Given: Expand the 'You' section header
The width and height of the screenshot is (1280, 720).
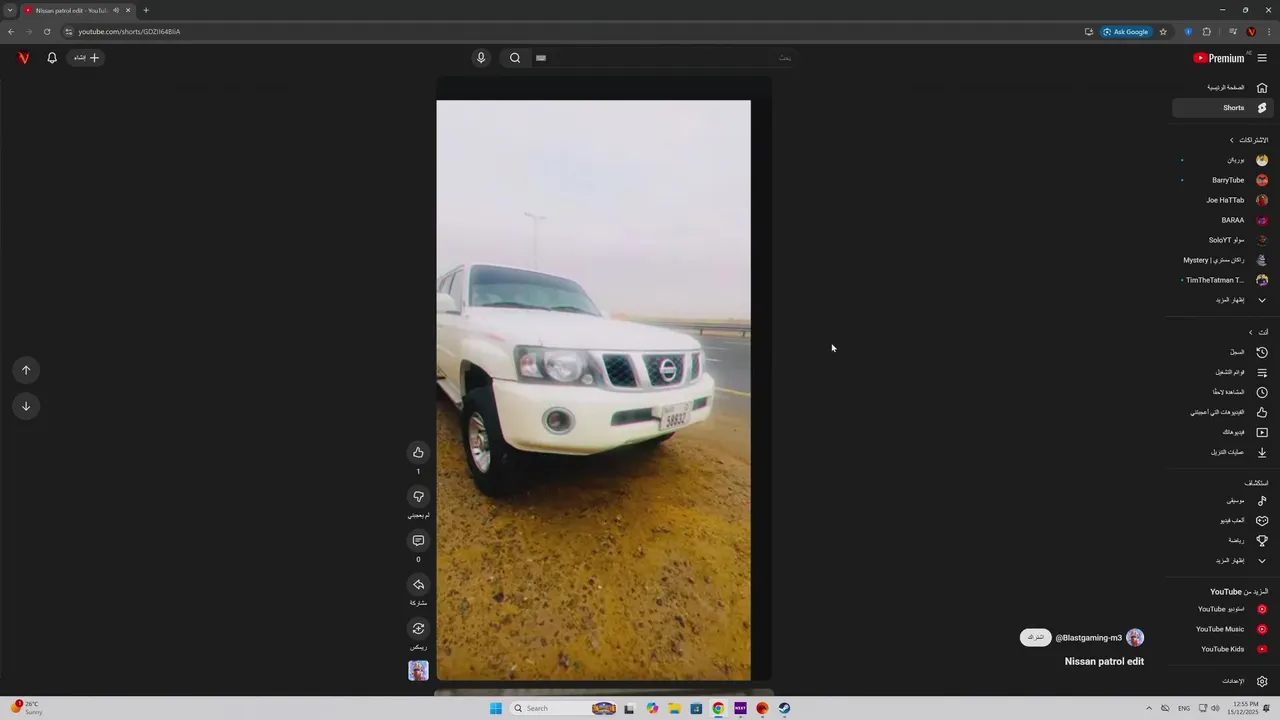Looking at the screenshot, I should click(1257, 332).
